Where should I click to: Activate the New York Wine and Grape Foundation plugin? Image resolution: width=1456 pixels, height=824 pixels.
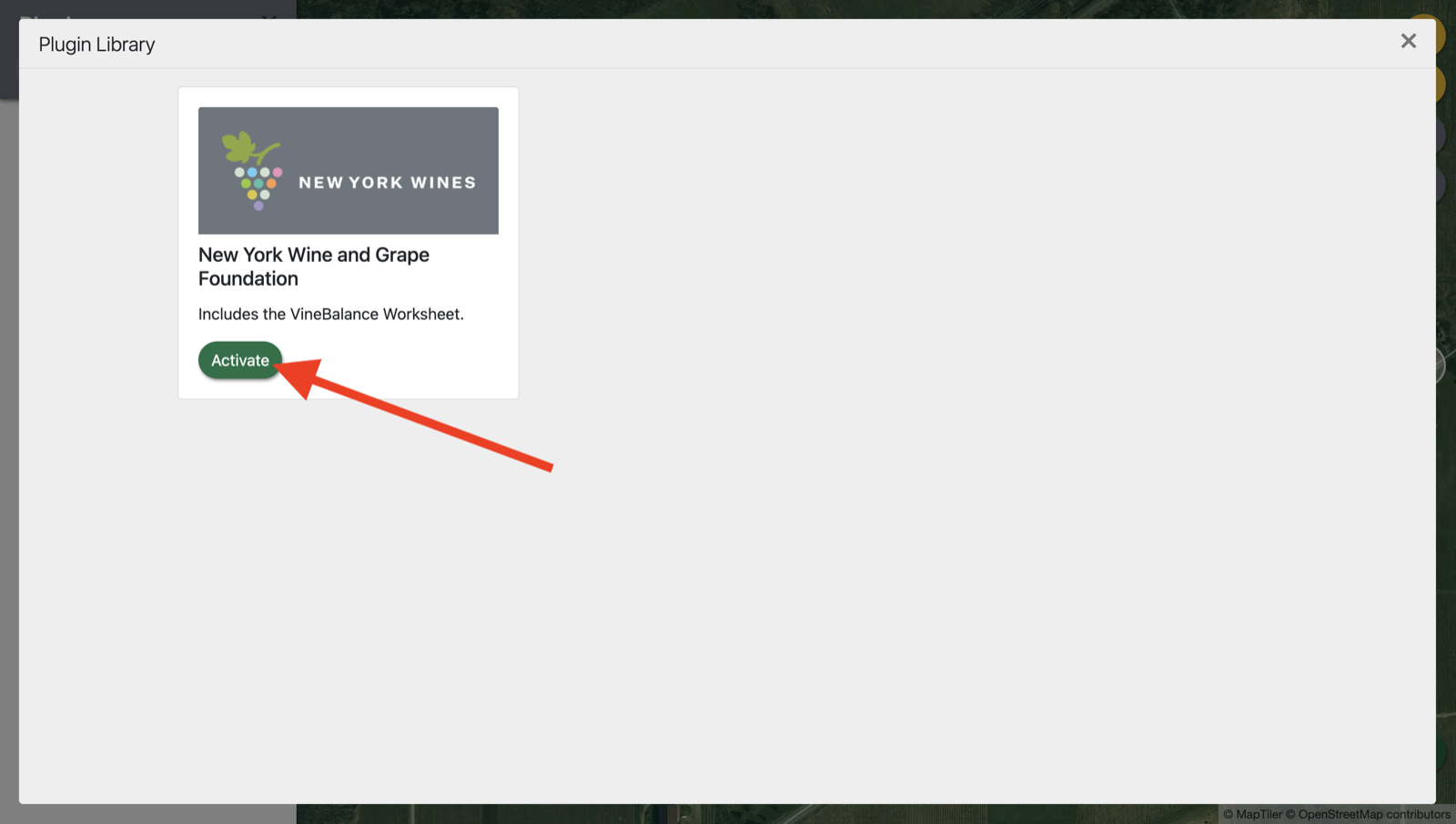[240, 360]
